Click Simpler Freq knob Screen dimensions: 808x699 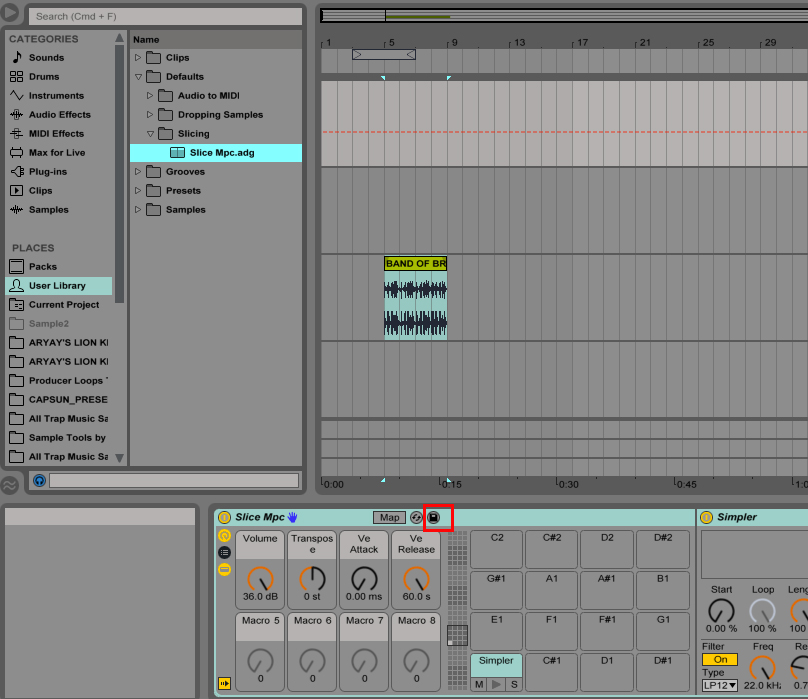[763, 668]
